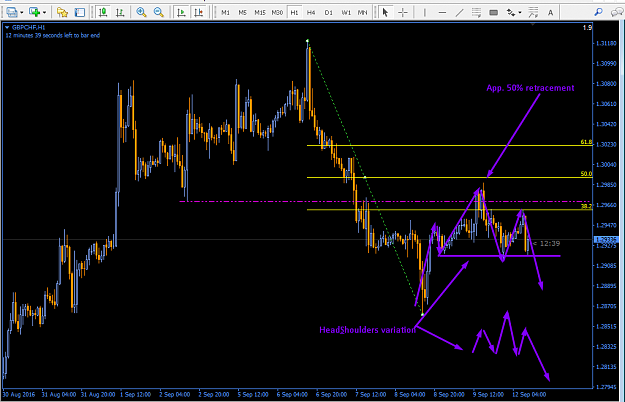The image size is (625, 402).
Task: Select the vertical line drawing tool
Action: [425, 12]
